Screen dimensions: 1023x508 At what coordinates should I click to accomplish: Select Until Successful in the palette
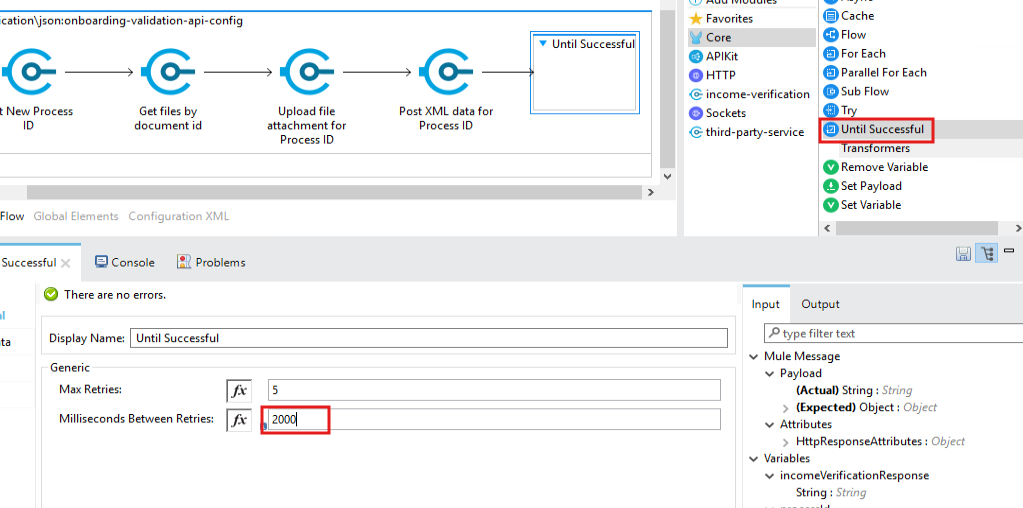[881, 129]
